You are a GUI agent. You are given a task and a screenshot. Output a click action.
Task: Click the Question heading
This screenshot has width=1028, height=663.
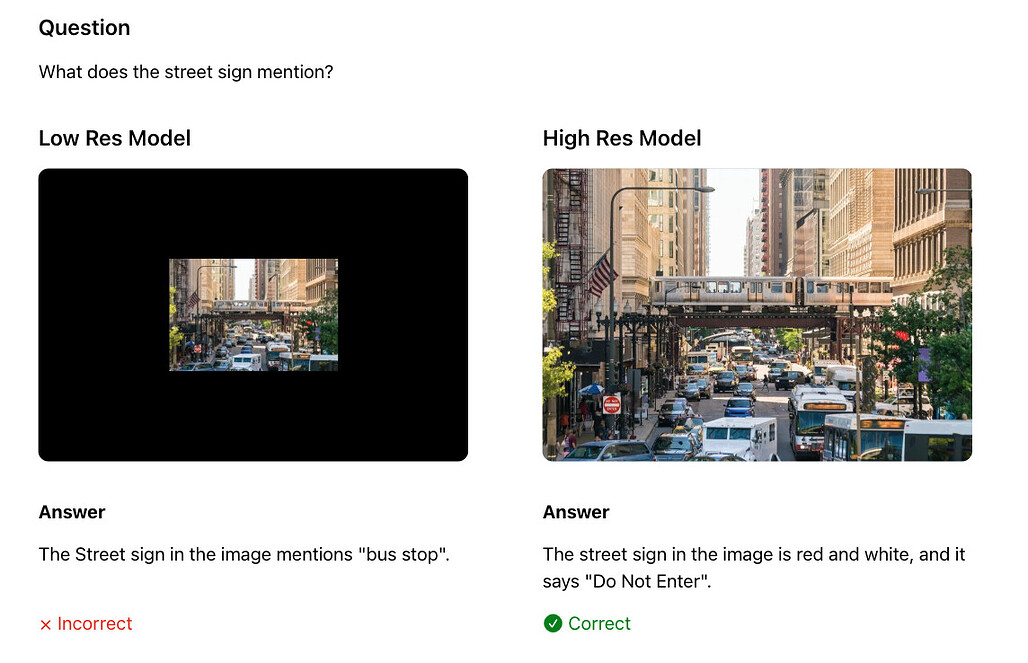pyautogui.click(x=84, y=28)
